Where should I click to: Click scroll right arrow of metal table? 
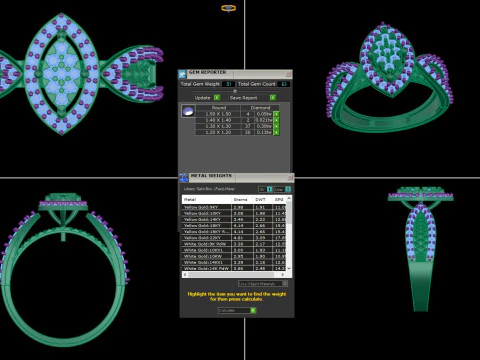pos(282,275)
